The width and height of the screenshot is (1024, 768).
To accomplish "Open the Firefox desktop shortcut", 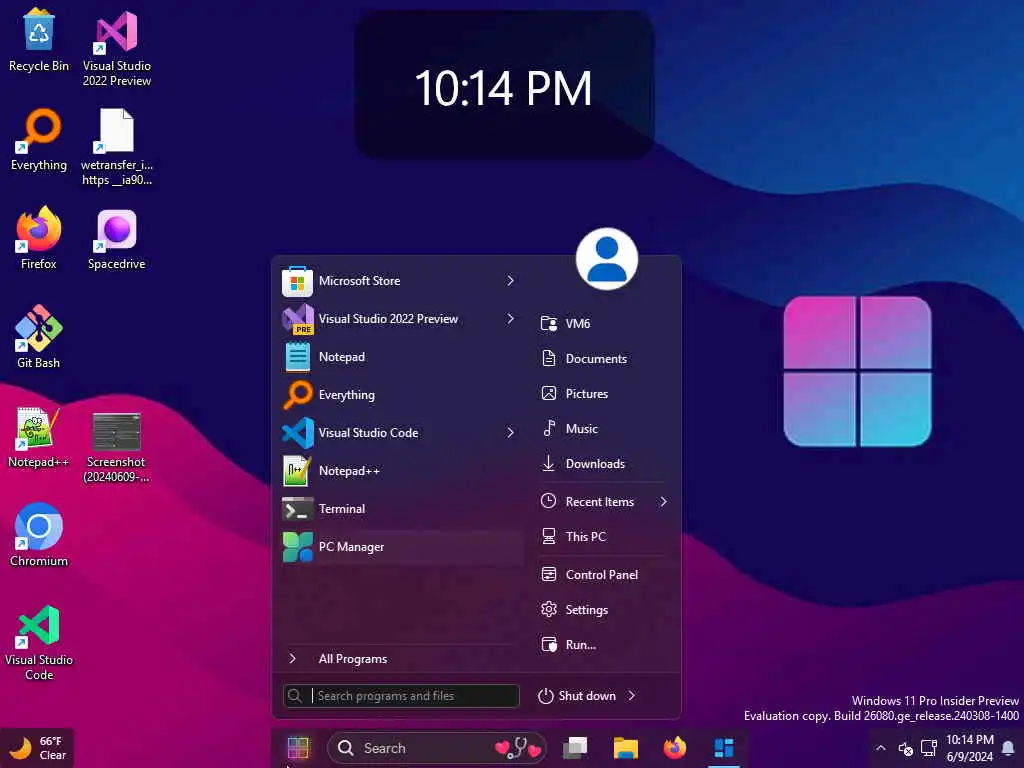I will (39, 238).
